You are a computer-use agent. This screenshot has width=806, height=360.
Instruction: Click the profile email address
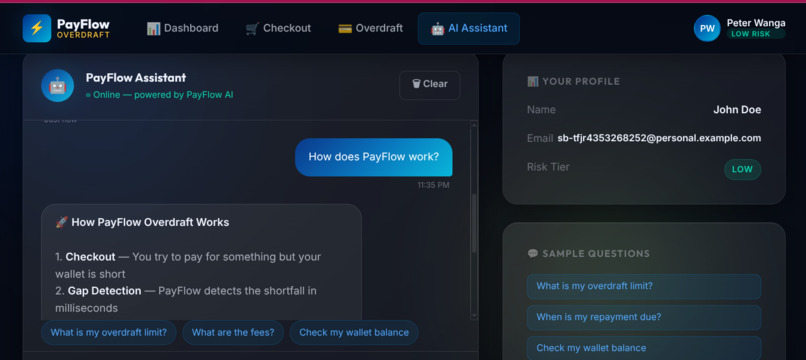click(x=659, y=138)
